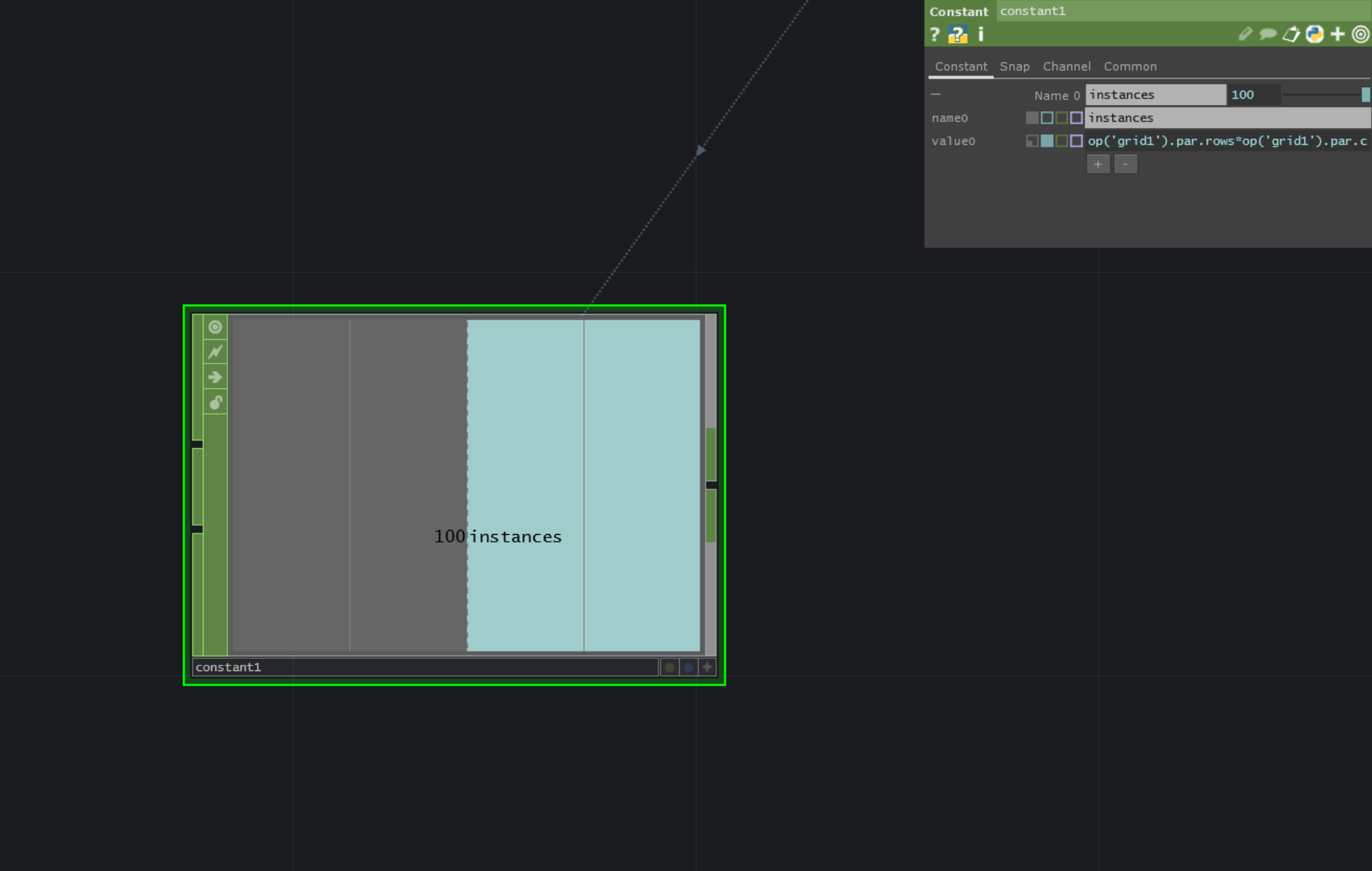Switch to the Snap tab
The image size is (1372, 871).
[x=1015, y=65]
